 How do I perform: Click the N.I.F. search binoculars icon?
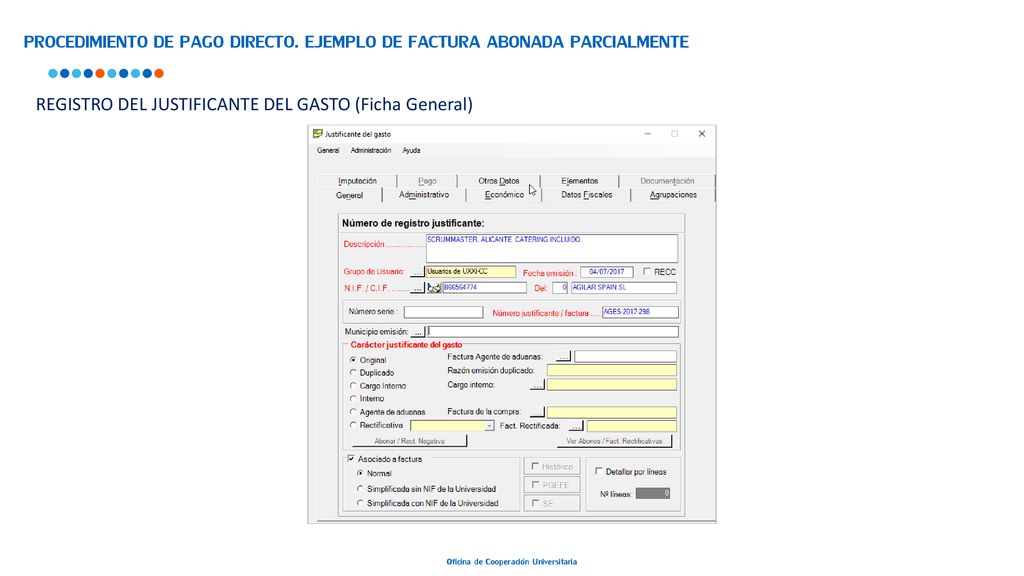434,287
